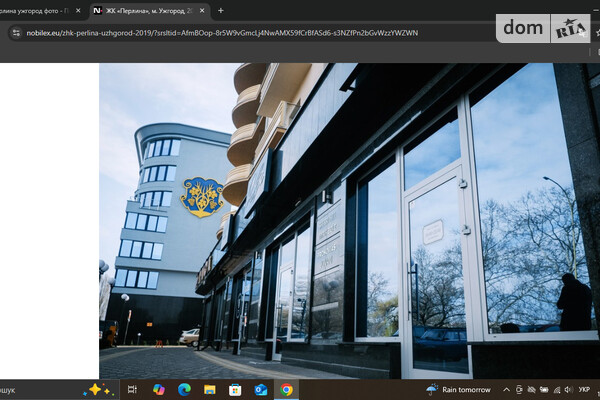Open Outlook from the taskbar

(x=261, y=389)
